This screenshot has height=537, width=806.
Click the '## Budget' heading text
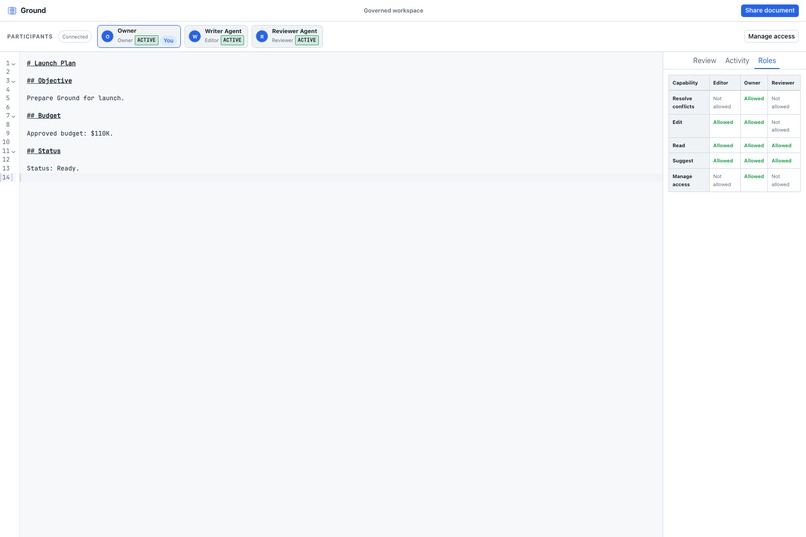(44, 116)
